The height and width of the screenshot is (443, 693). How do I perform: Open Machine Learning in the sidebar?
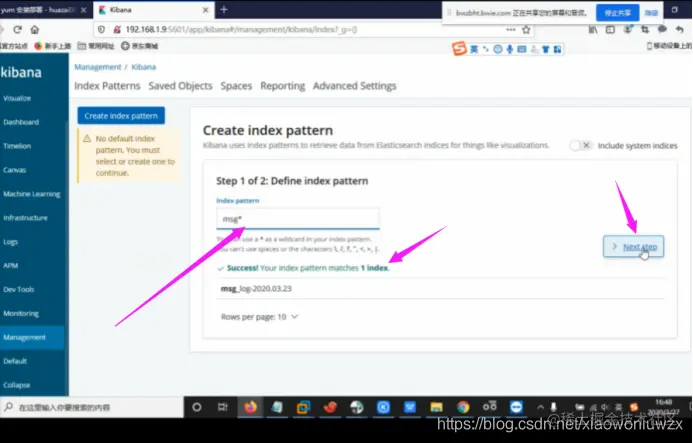31,194
